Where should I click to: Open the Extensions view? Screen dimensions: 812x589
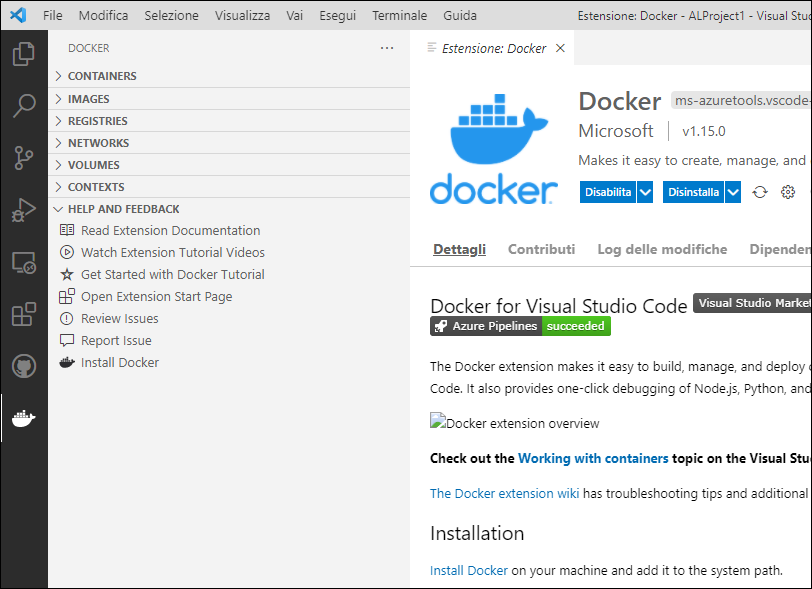pyautogui.click(x=24, y=314)
